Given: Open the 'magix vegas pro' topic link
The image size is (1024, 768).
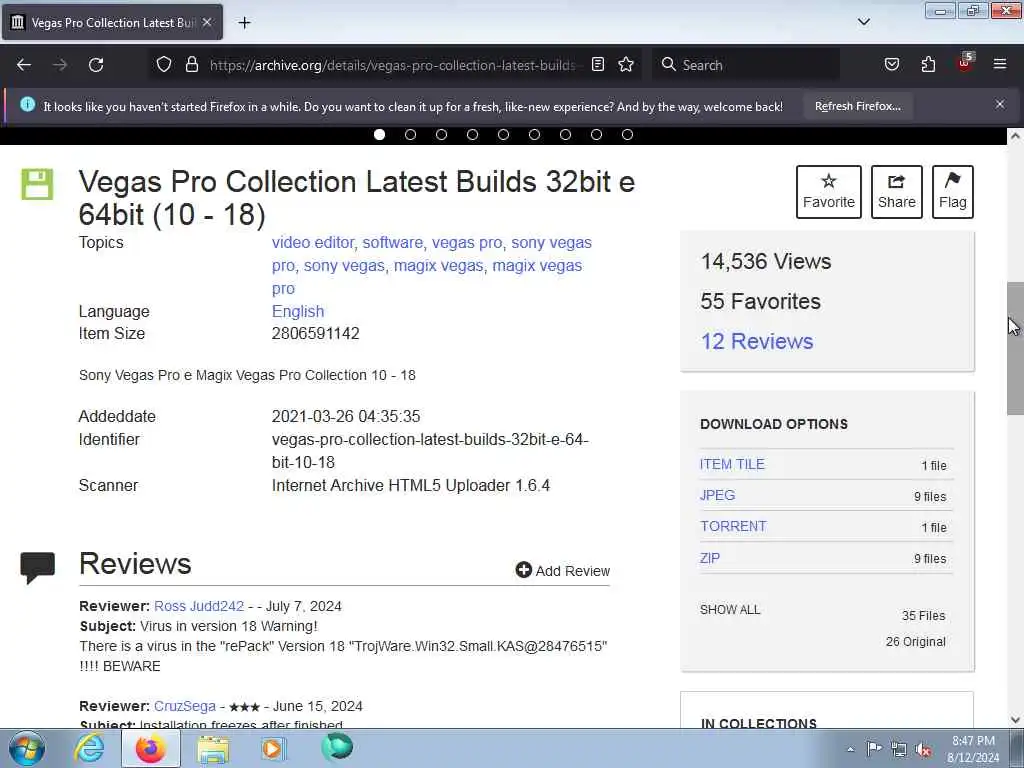Looking at the screenshot, I should (537, 266).
